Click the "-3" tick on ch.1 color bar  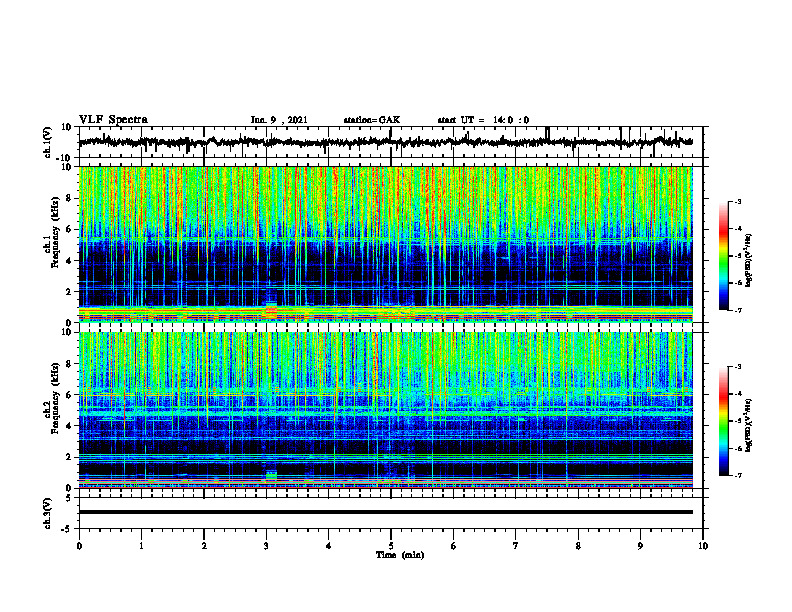click(738, 201)
